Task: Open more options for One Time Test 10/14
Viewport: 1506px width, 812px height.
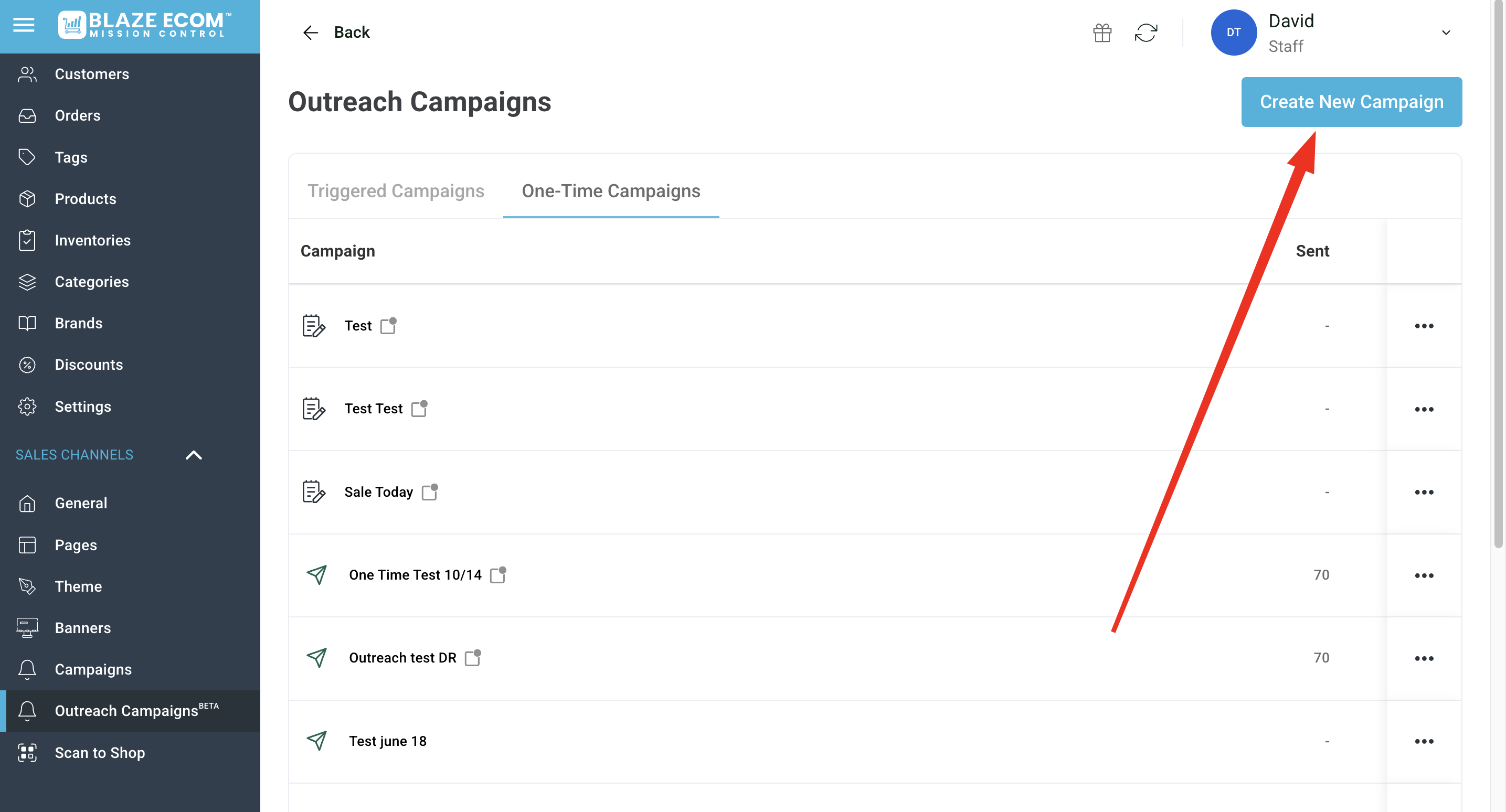Action: (1424, 575)
